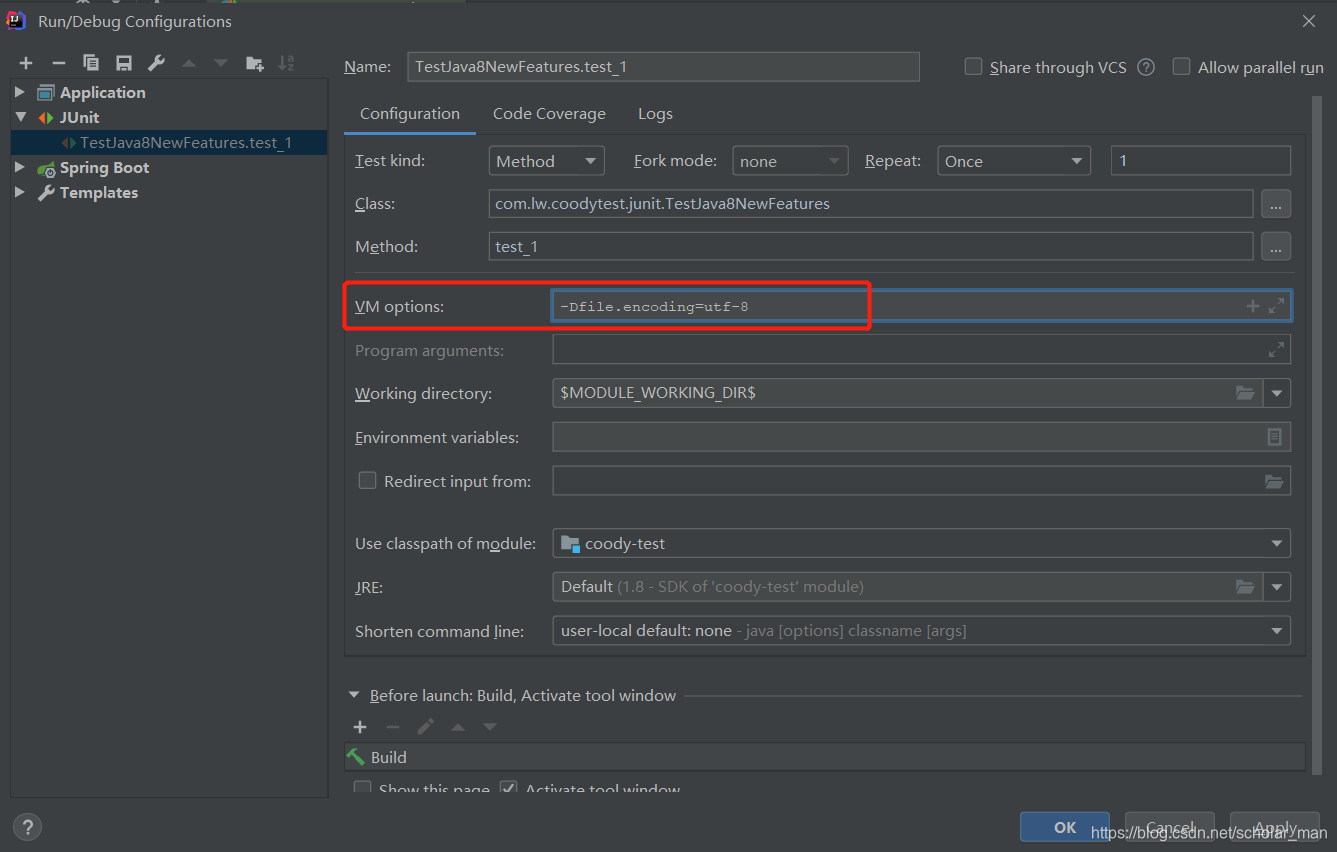Insert macro plus icon in VM options

click(1252, 306)
